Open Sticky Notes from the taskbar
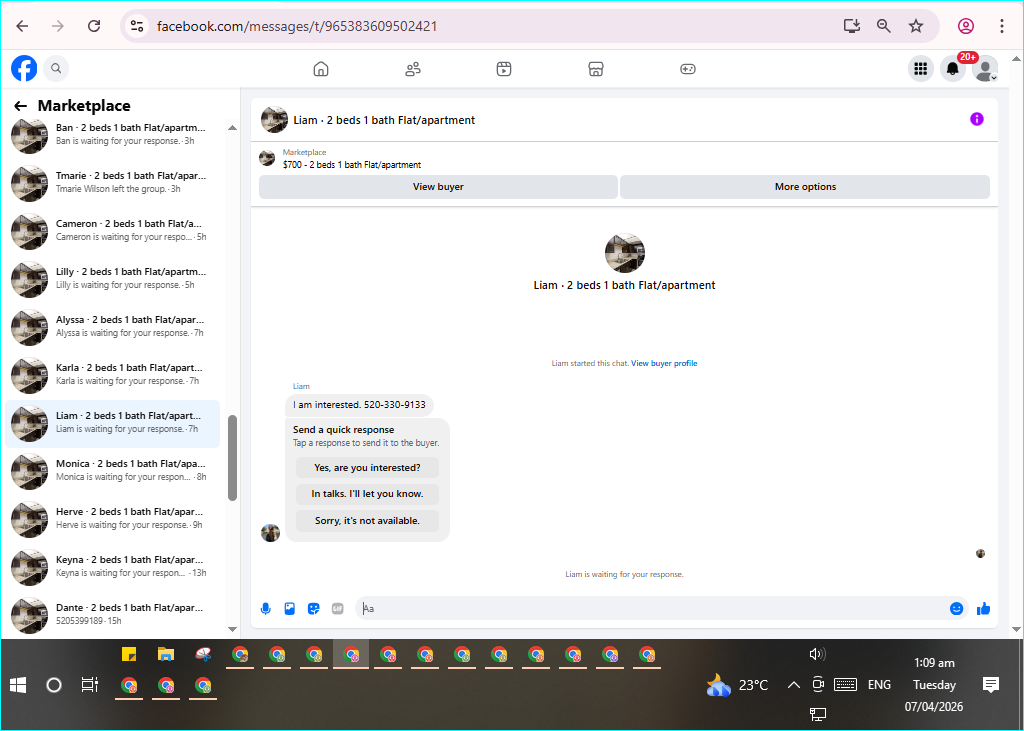Viewport: 1024px width, 731px height. point(129,654)
